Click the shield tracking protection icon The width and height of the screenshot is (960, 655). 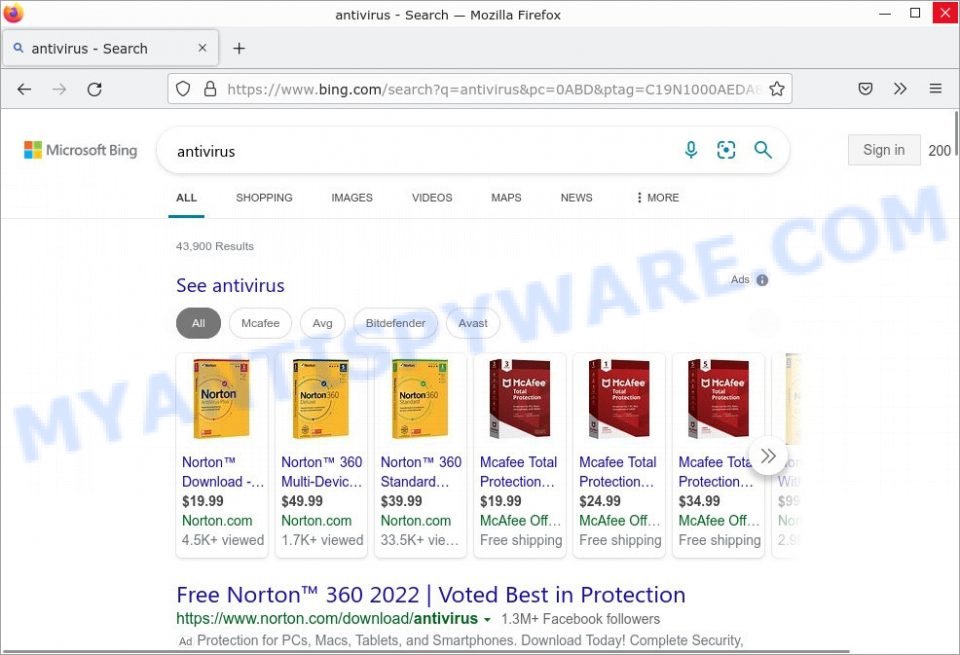(x=183, y=89)
